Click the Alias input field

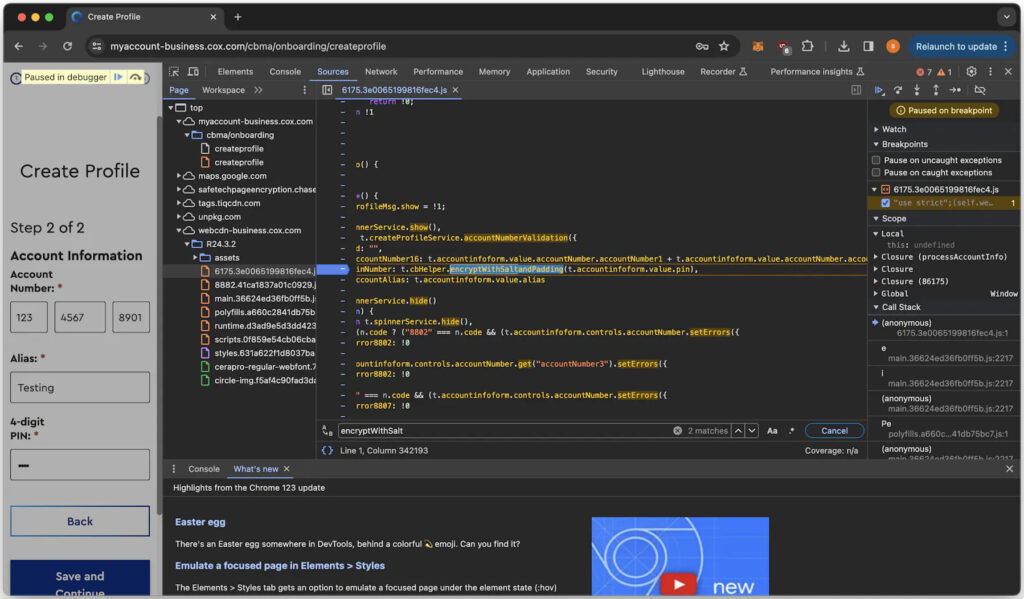(x=80, y=387)
